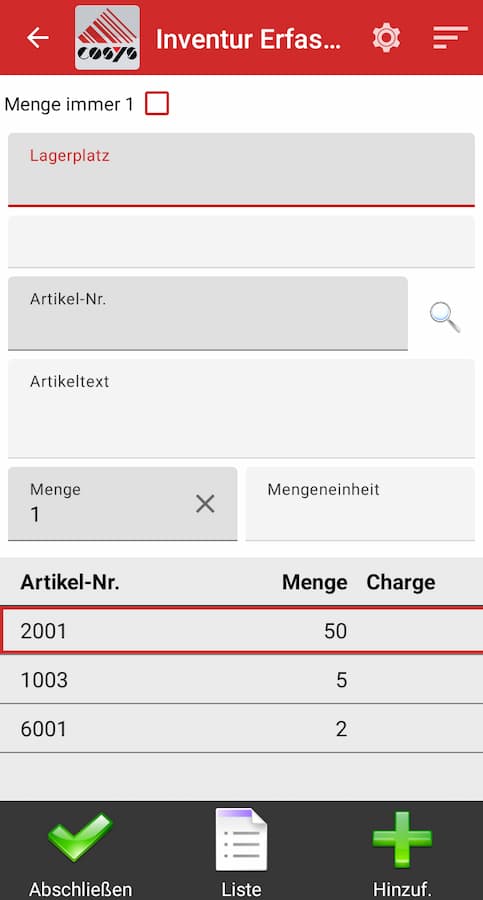Click into the Menge quantity field
The image size is (483, 900).
[122, 503]
